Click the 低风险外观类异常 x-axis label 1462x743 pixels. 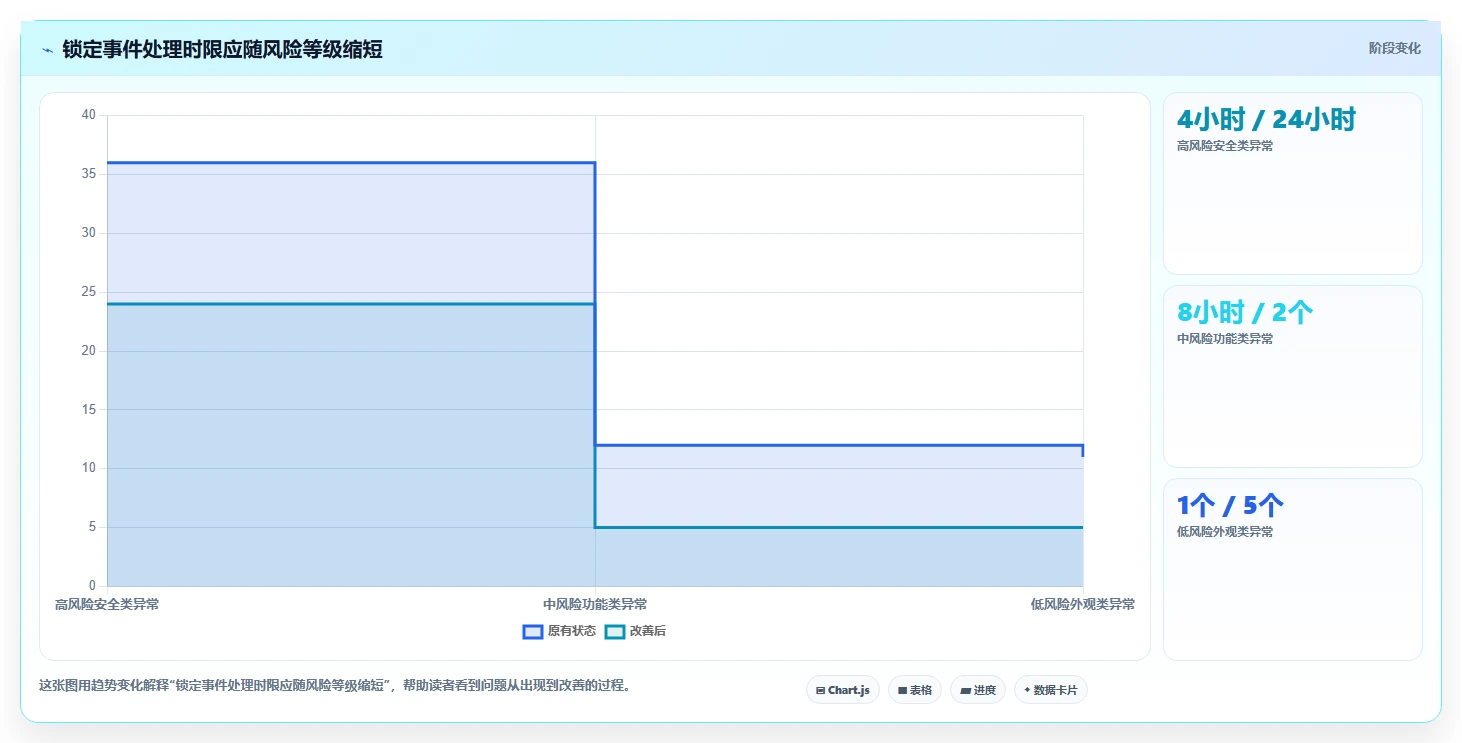(1083, 604)
